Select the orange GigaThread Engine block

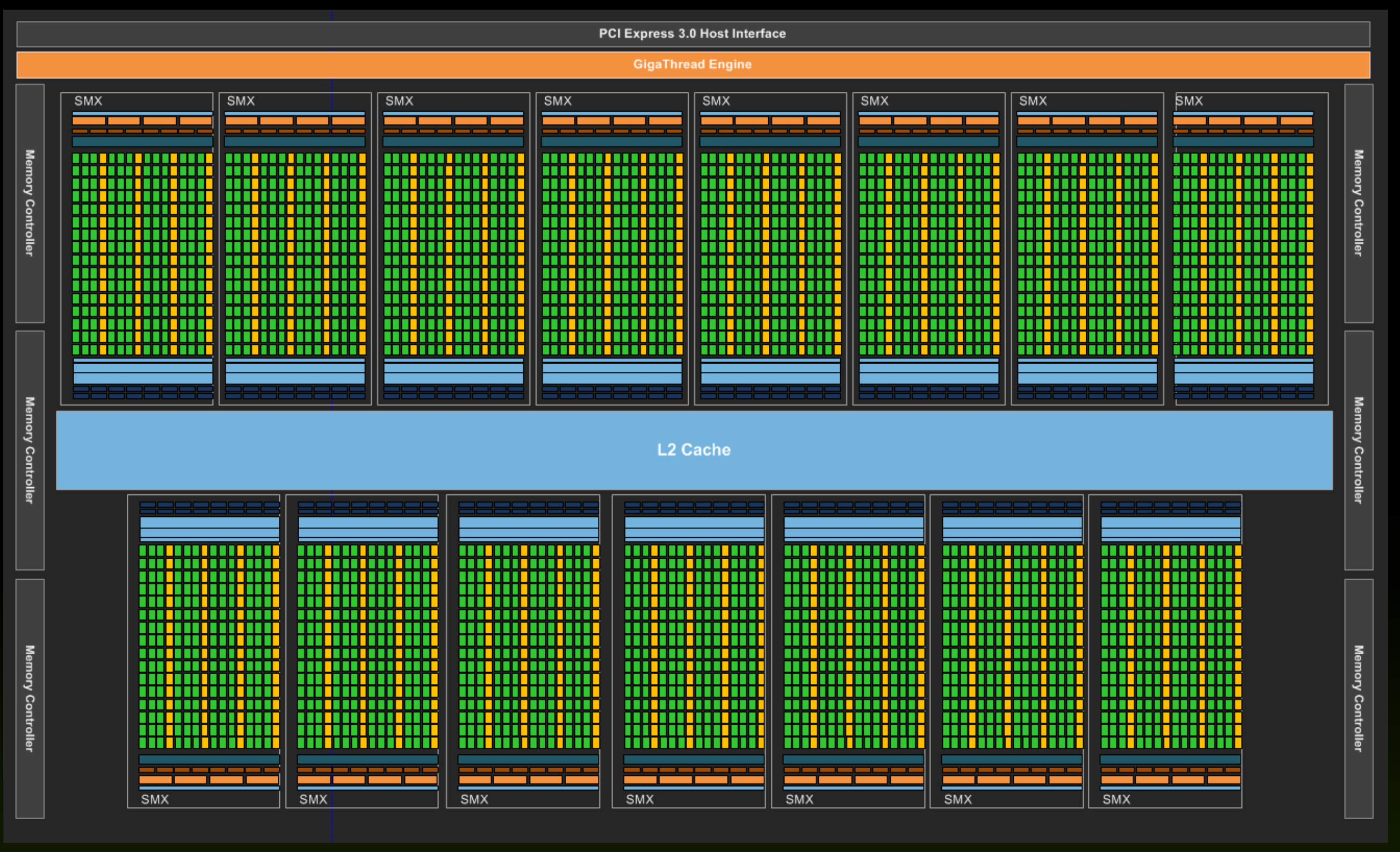693,65
